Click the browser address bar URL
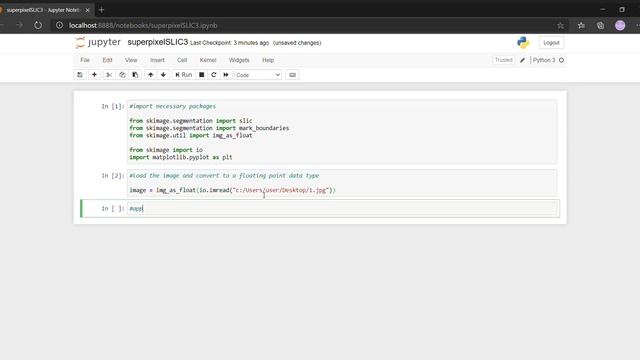The image size is (640, 360). pyautogui.click(x=143, y=25)
